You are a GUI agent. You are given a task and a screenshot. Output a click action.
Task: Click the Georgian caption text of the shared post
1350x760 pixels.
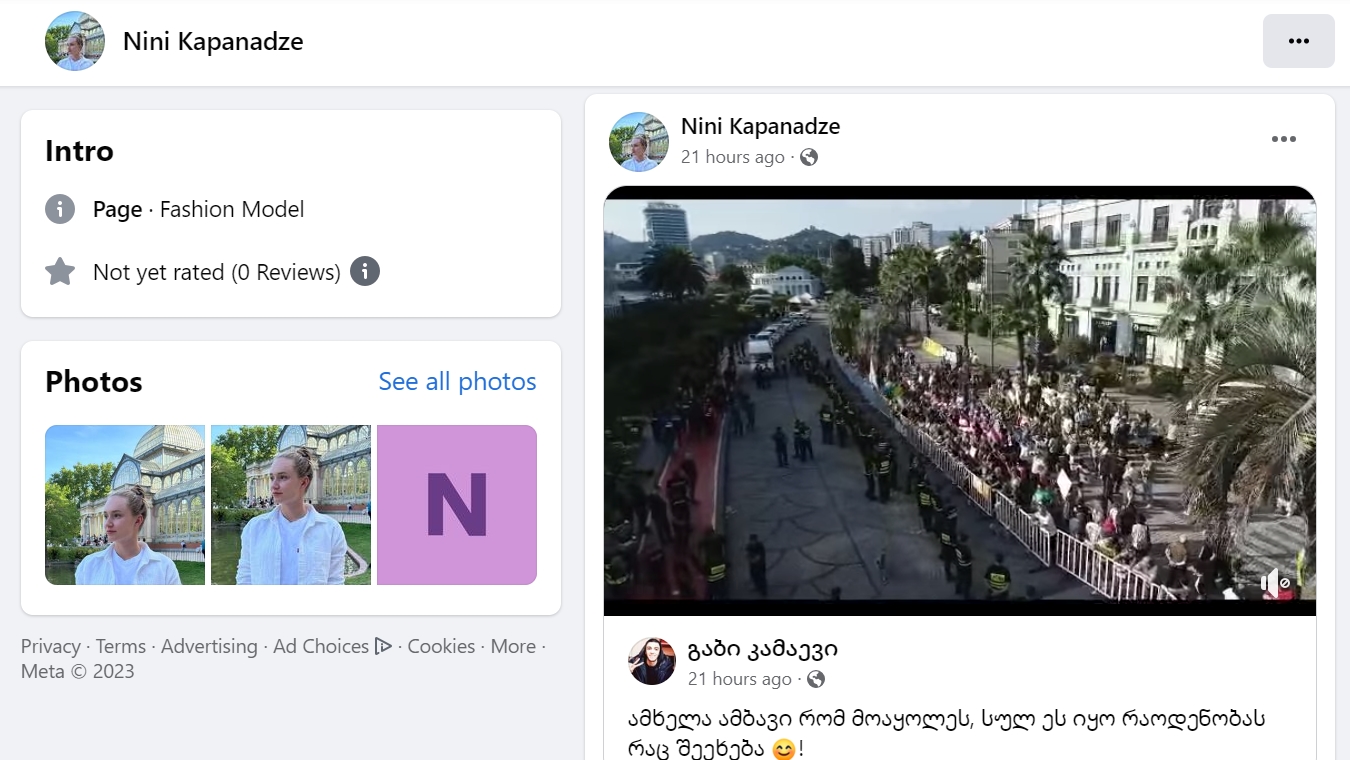coord(947,733)
